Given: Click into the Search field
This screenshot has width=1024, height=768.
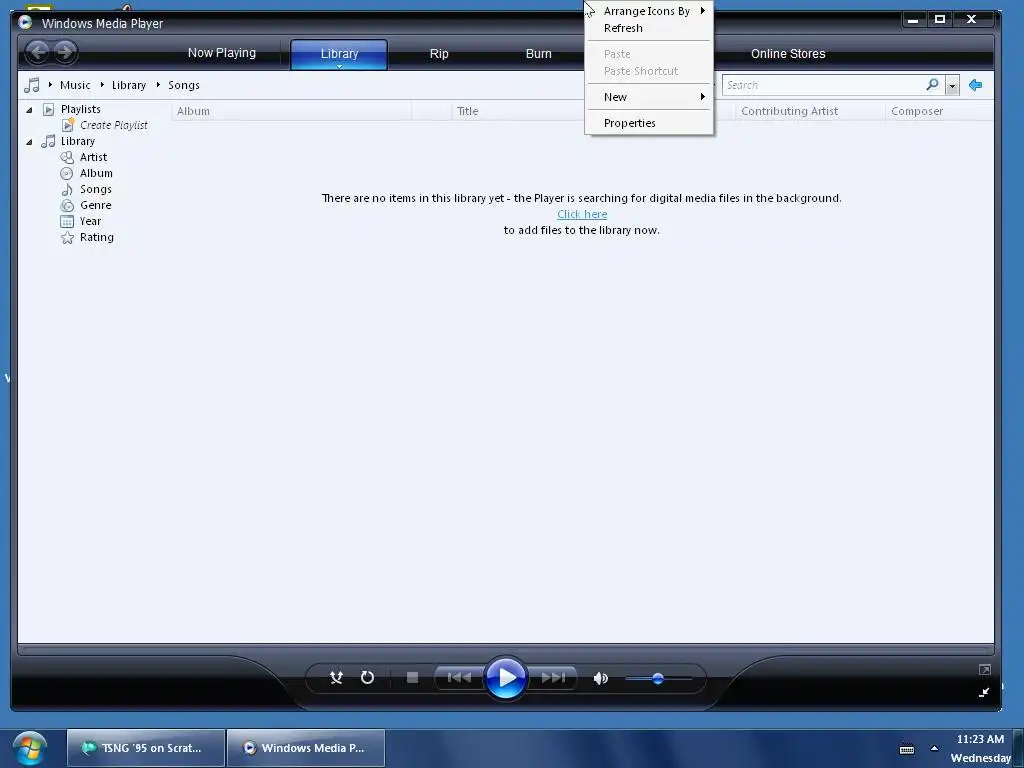Looking at the screenshot, I should pos(823,85).
